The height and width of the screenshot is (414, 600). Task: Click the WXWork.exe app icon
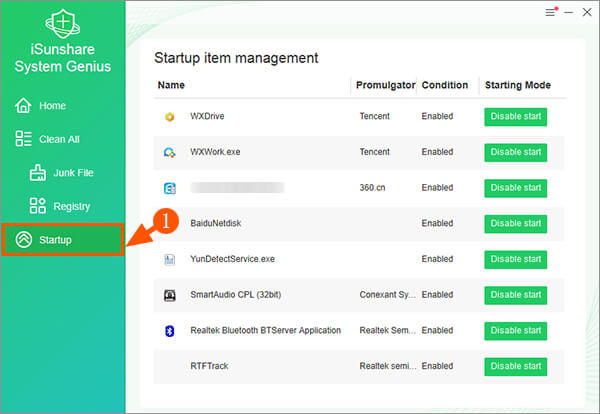click(169, 153)
